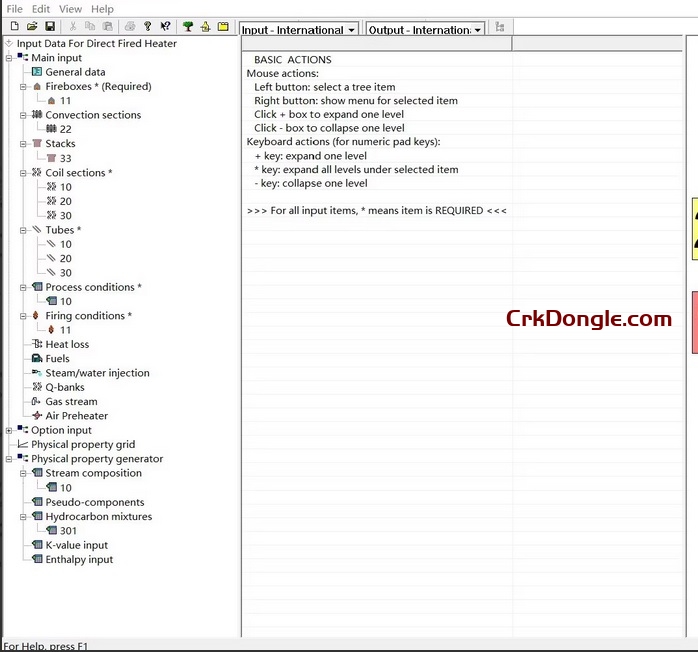
Task: Select Firing conditions item 11
Action: click(x=65, y=330)
